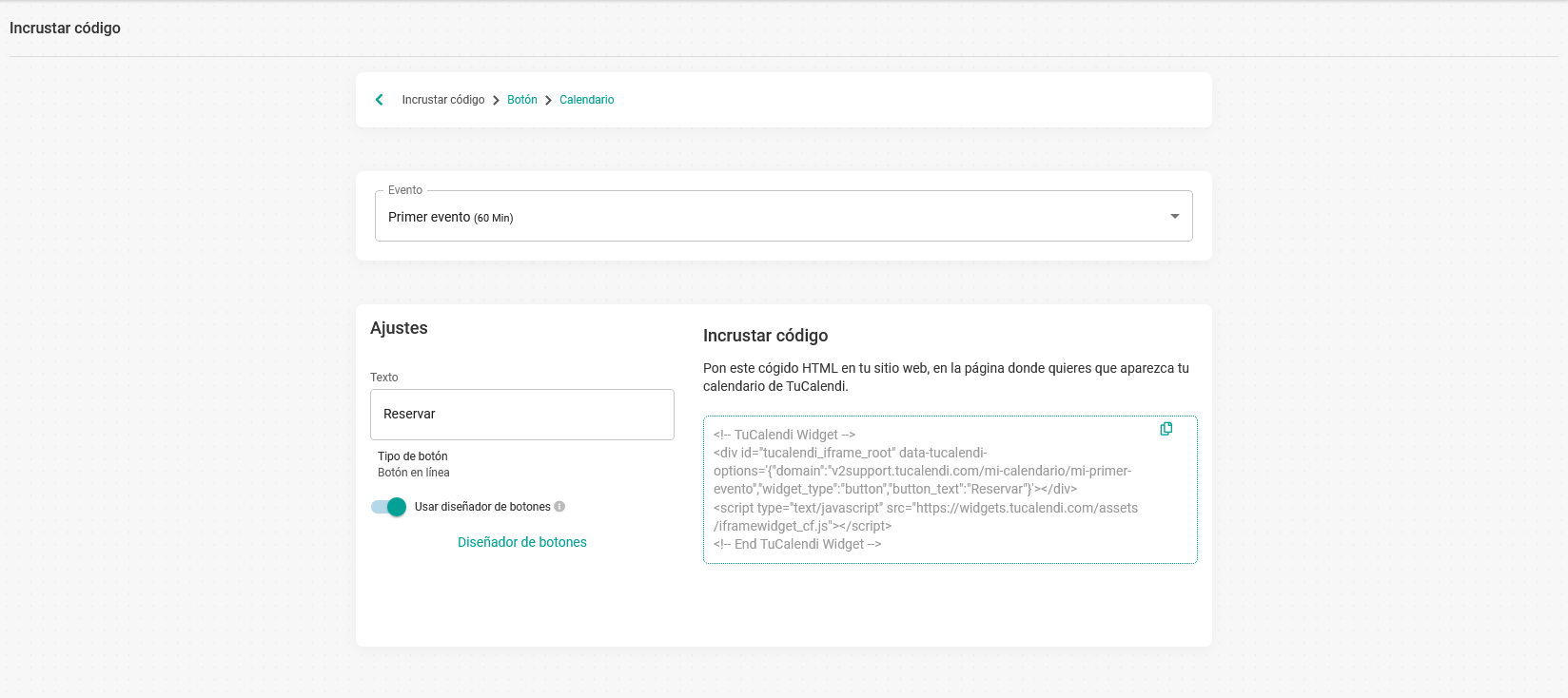Click Tipo de botón label
This screenshot has height=698, width=1568.
[x=413, y=456]
